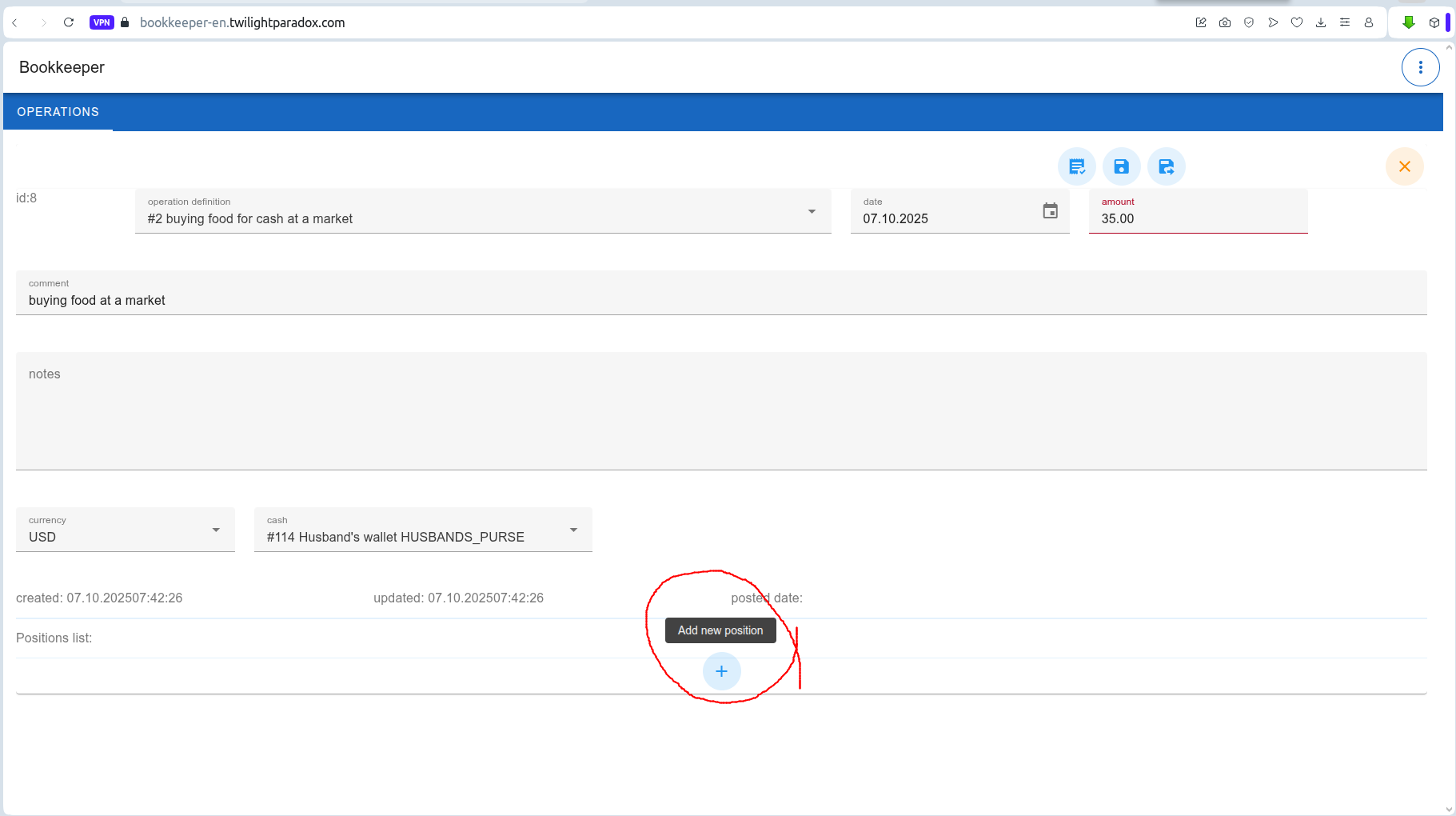1456x816 pixels.
Task: Open the browser easy setup sliders menu
Action: [1345, 22]
